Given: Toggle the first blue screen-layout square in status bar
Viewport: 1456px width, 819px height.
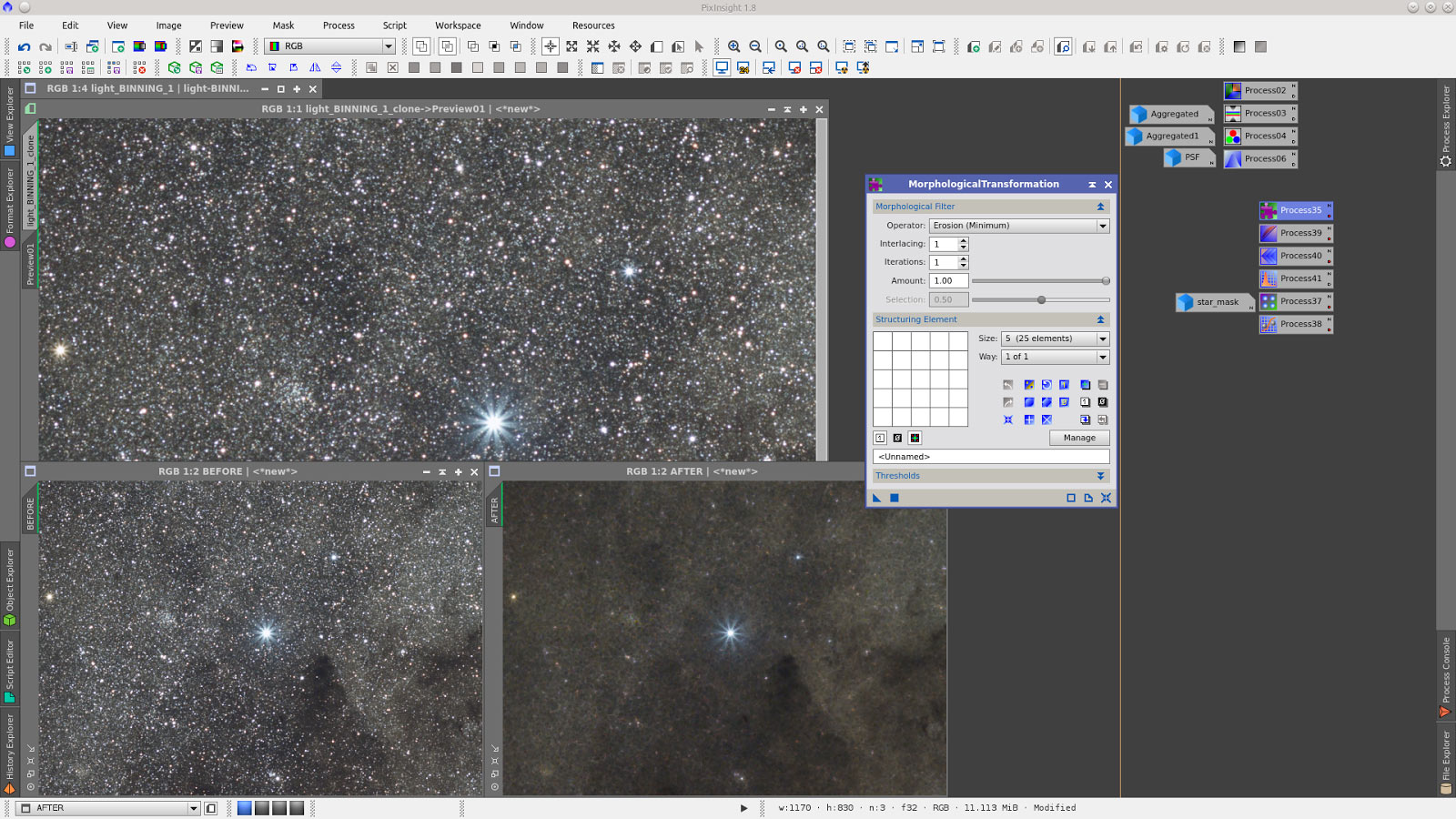Looking at the screenshot, I should pos(245,808).
